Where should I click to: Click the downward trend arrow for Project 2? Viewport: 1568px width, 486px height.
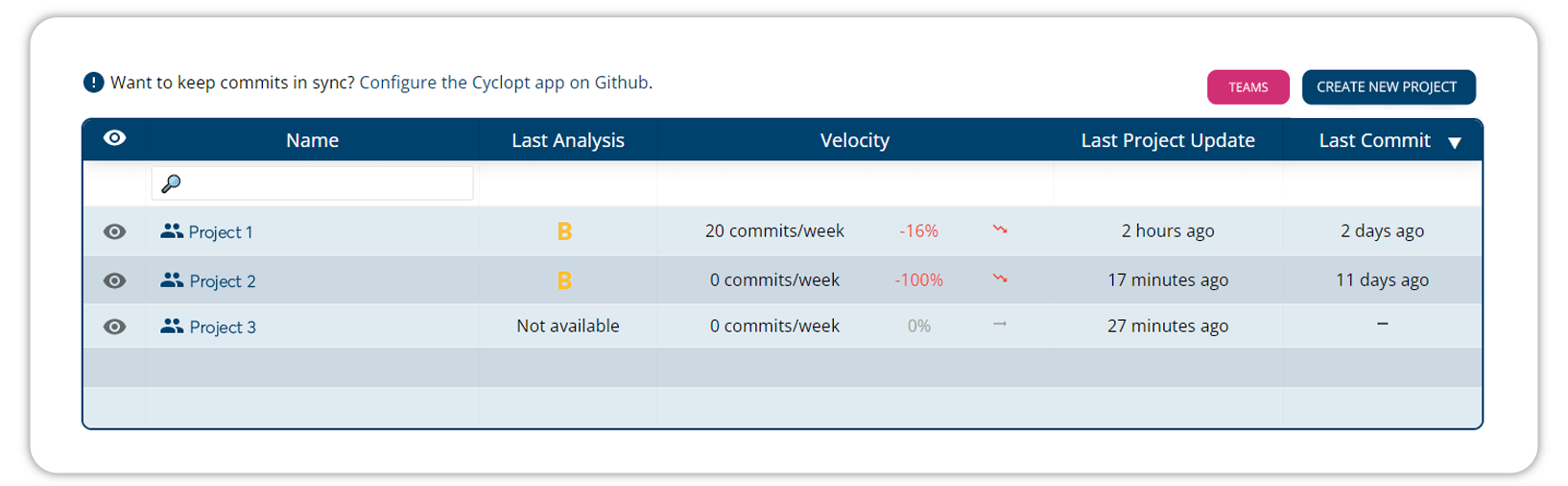coord(1000,279)
